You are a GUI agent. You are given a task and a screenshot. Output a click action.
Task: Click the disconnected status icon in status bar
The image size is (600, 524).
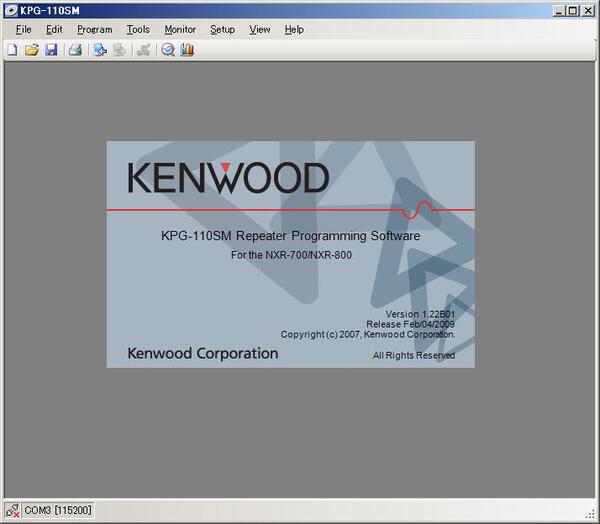coord(12,510)
